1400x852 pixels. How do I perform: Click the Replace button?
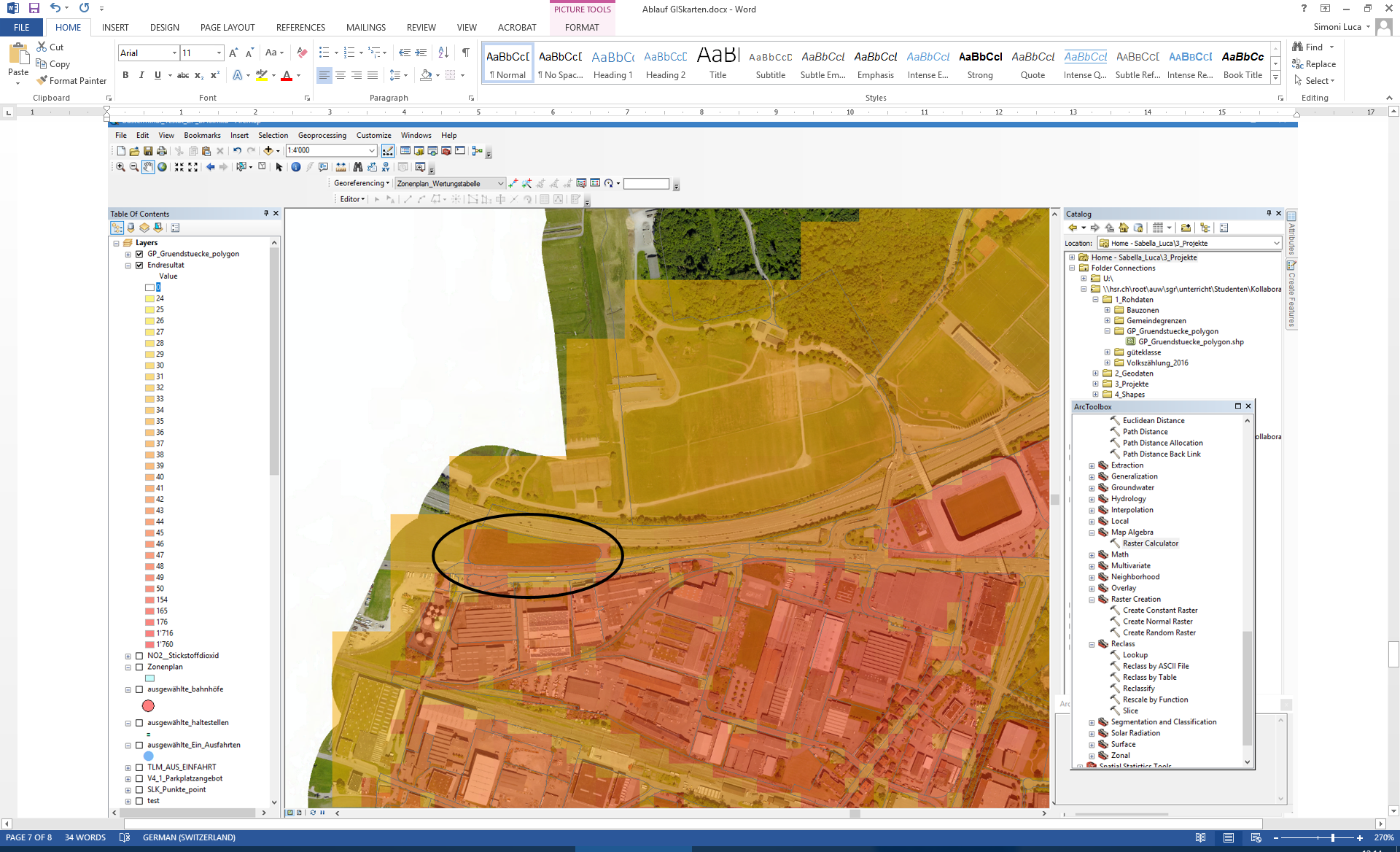[1314, 64]
